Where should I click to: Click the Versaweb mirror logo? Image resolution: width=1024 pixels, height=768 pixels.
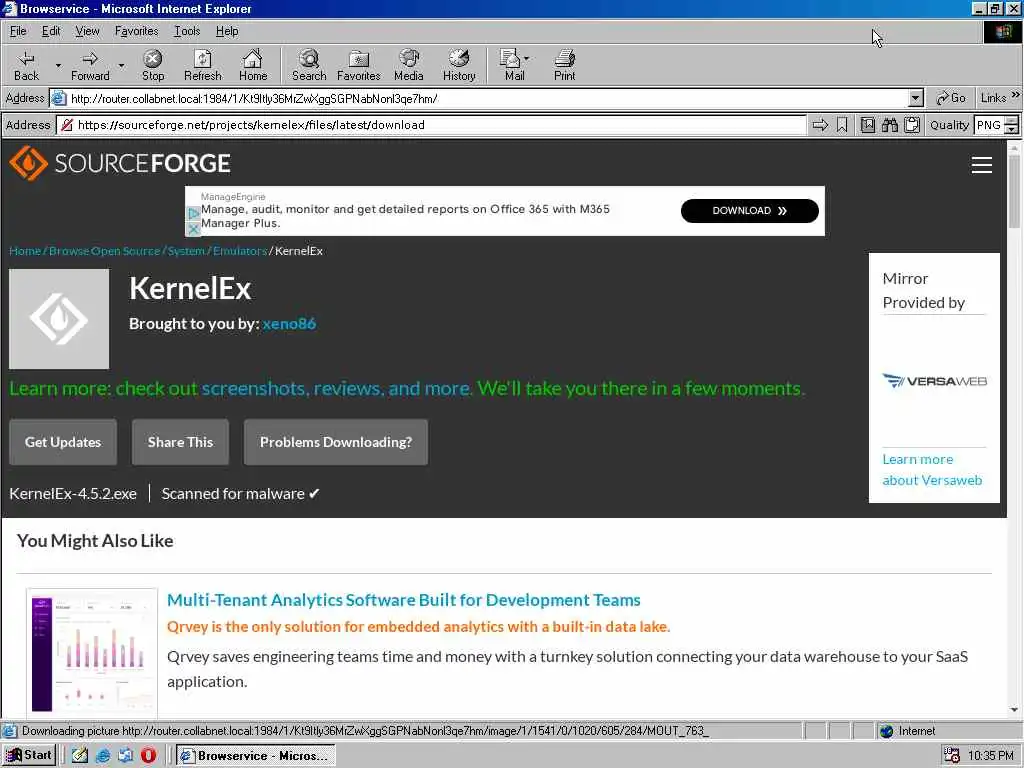tap(935, 381)
